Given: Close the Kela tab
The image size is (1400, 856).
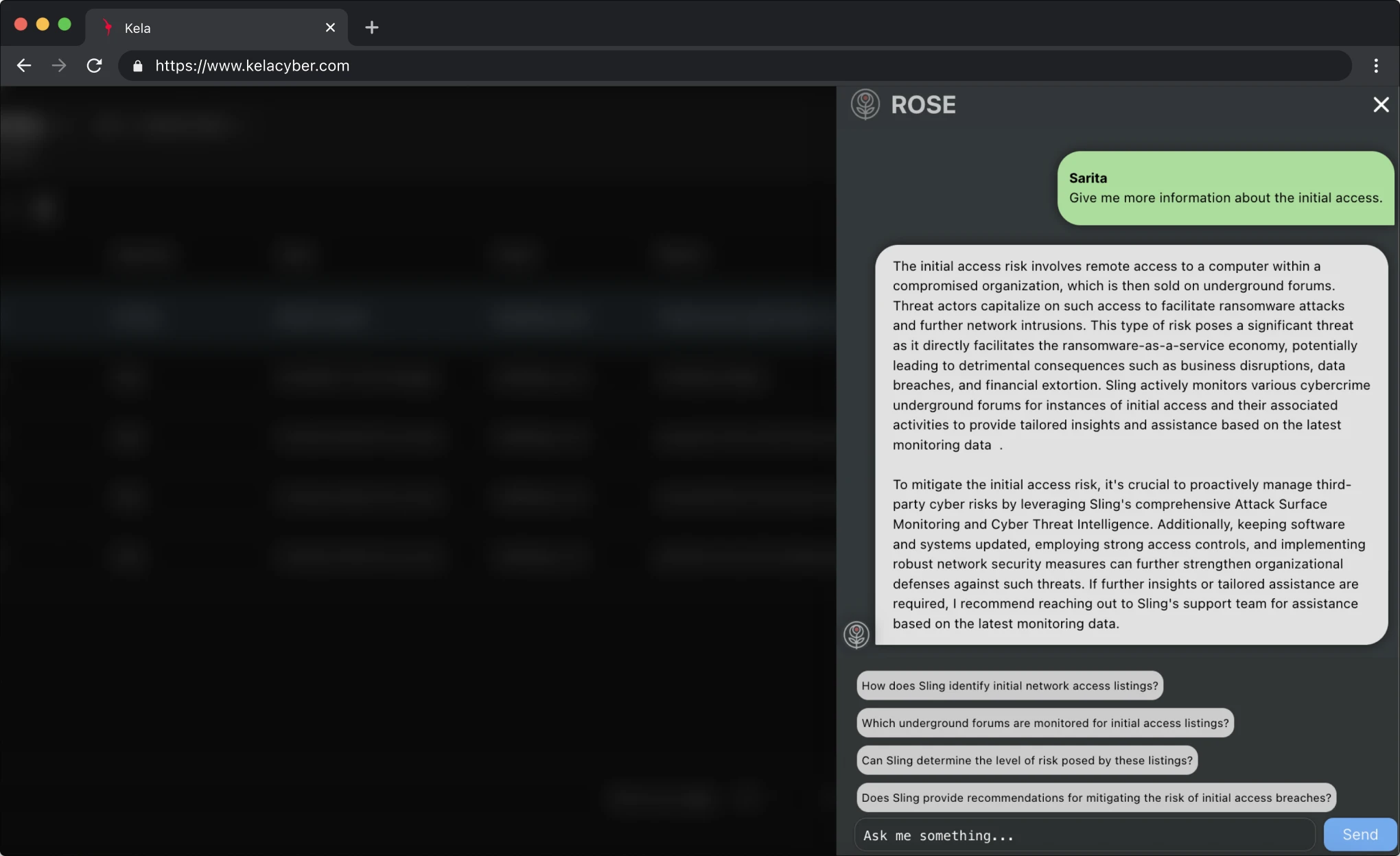Looking at the screenshot, I should coord(330,27).
